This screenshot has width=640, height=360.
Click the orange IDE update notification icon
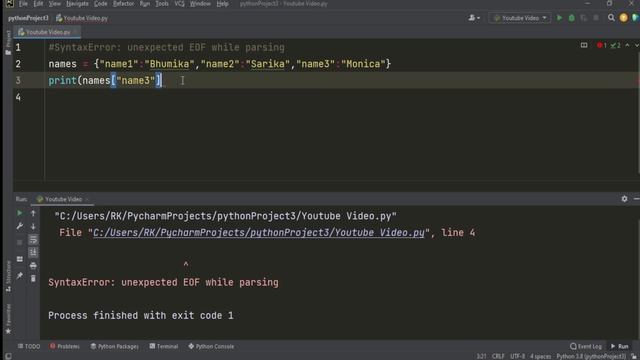[623, 18]
